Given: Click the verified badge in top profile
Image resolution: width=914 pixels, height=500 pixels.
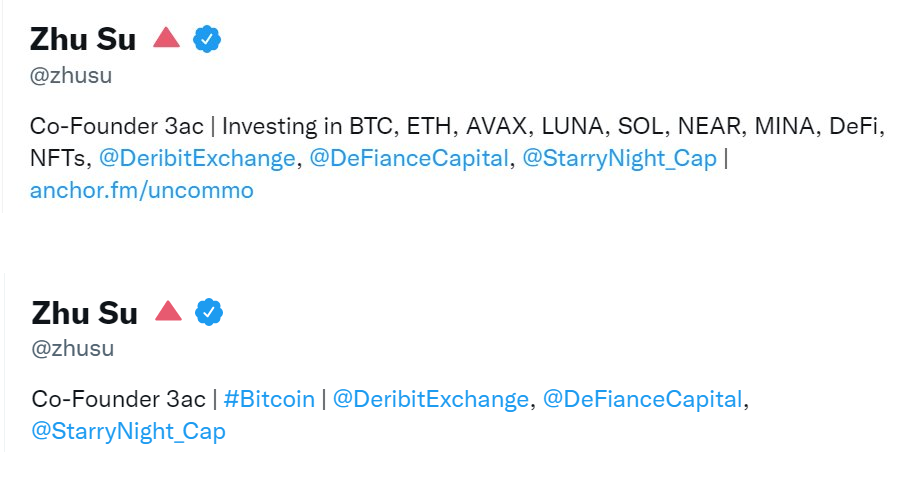Looking at the screenshot, I should click(x=207, y=40).
